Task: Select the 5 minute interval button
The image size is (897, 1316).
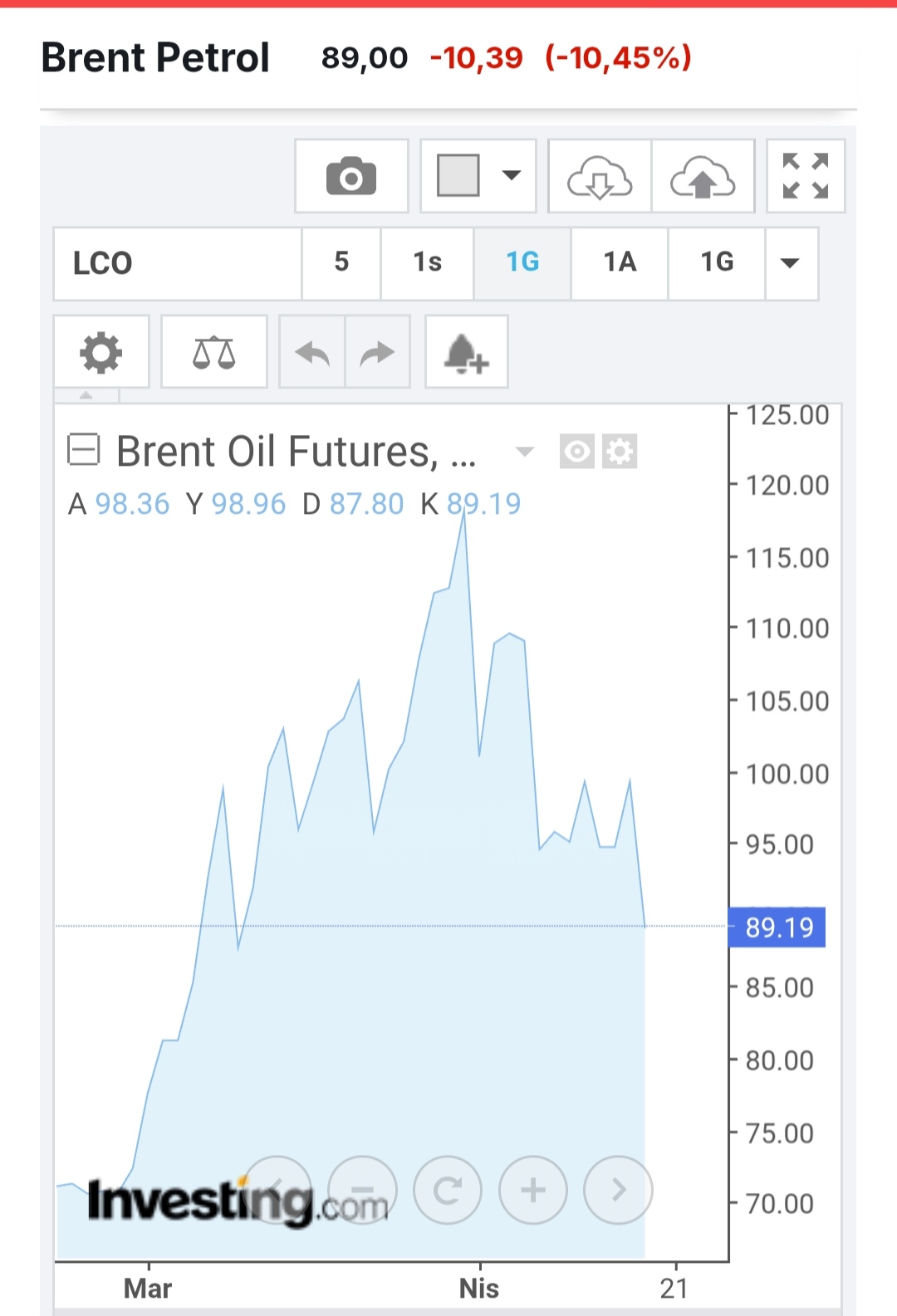Action: pos(341,263)
